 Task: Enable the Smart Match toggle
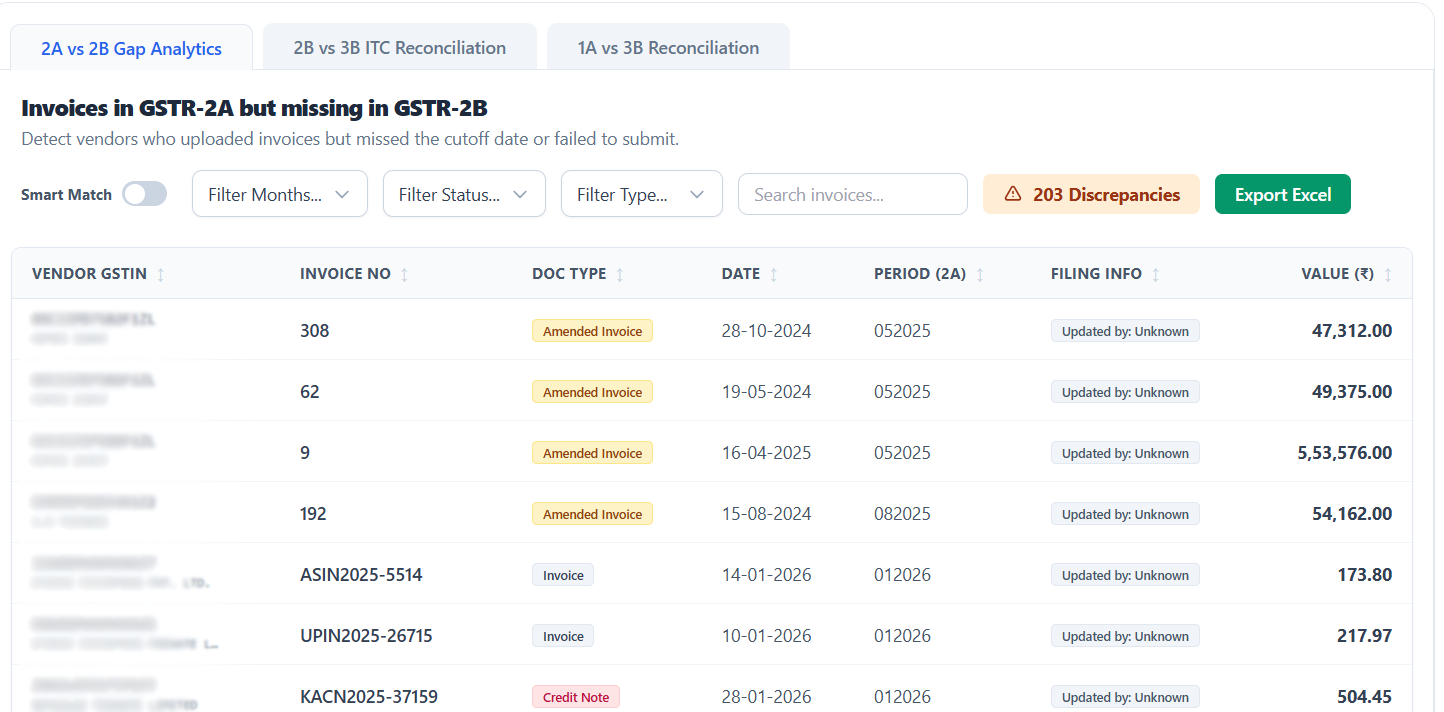pos(144,194)
